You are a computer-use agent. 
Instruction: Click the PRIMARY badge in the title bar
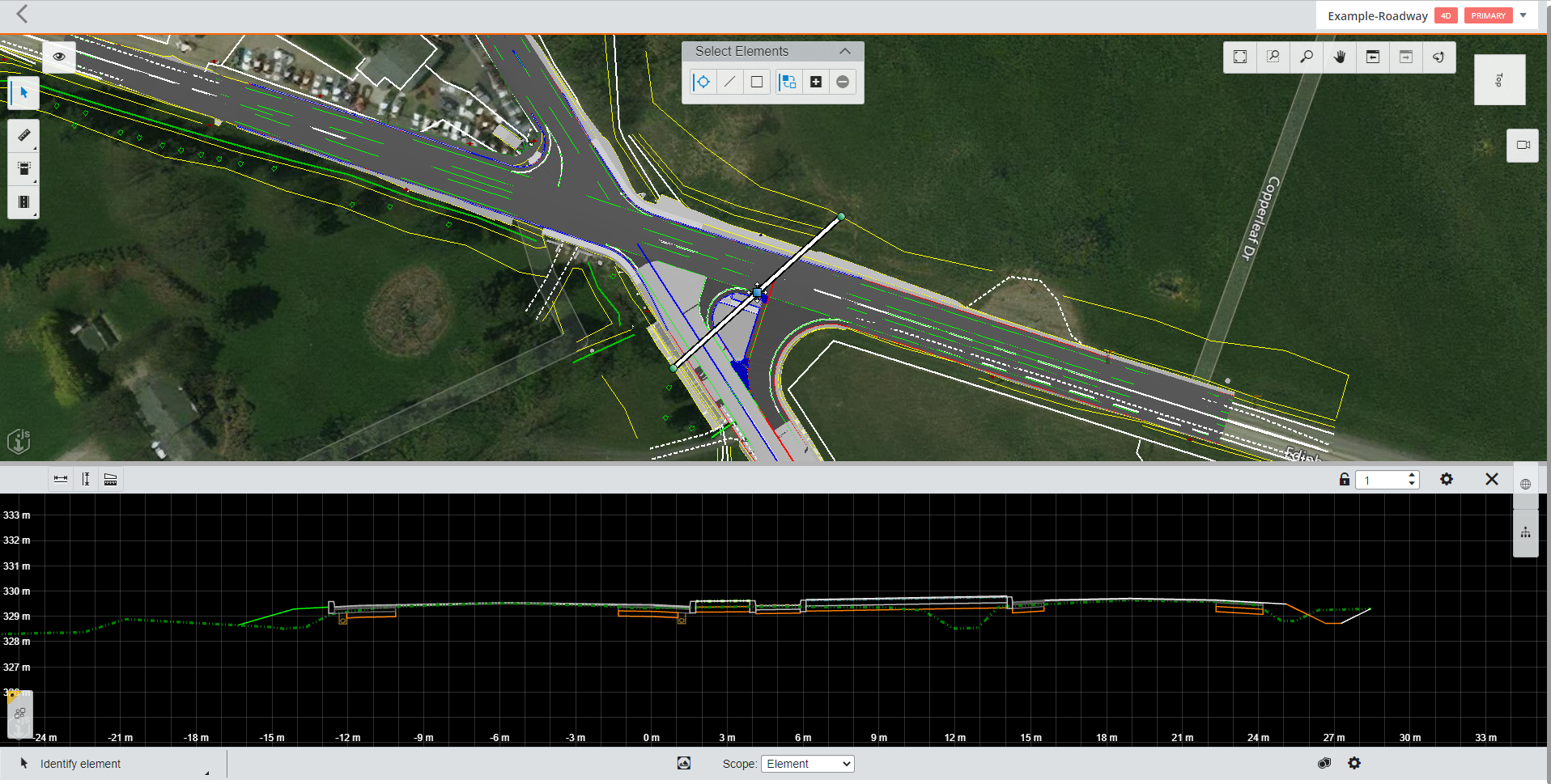coord(1488,15)
